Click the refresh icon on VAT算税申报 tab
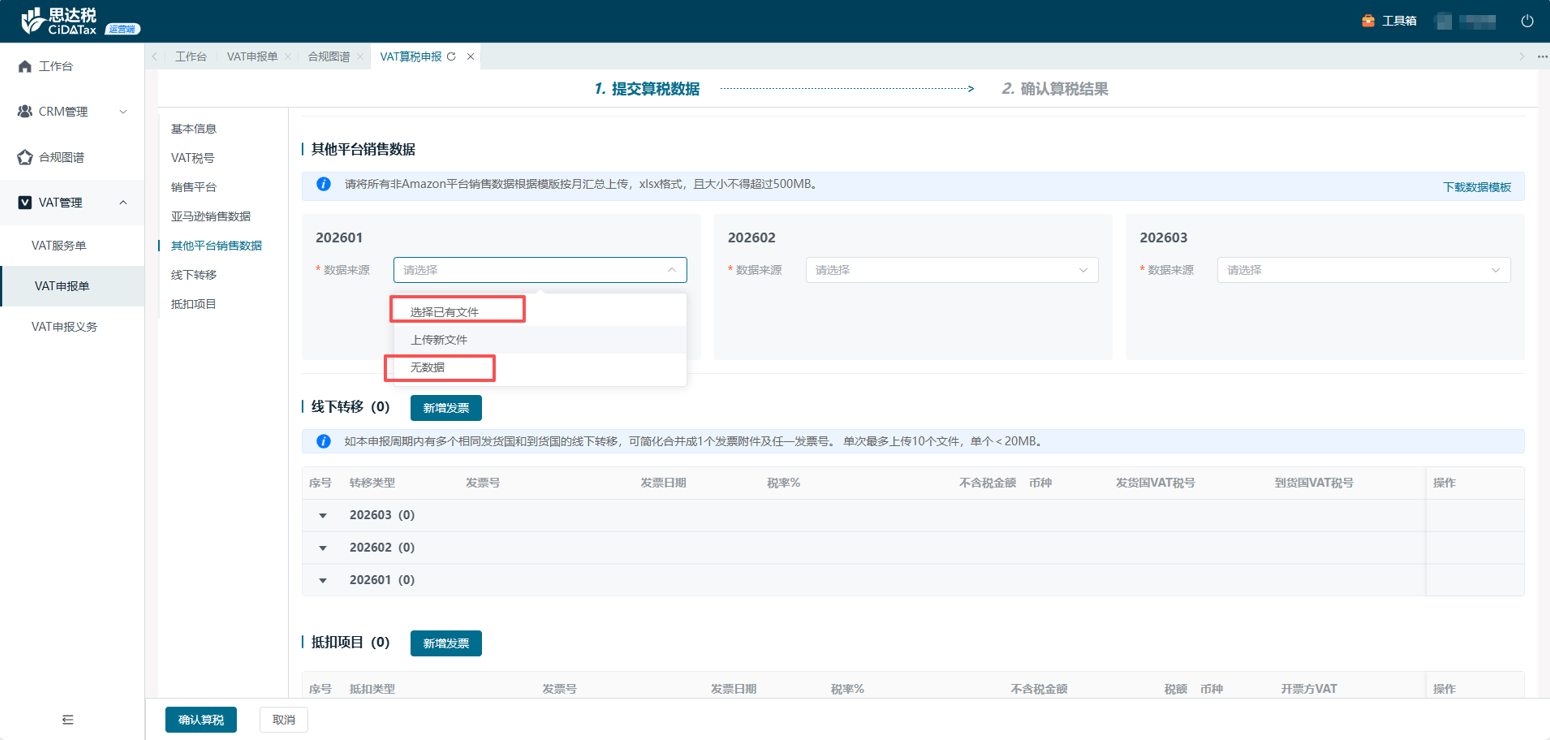Screen dimensions: 1550x740 [x=451, y=57]
